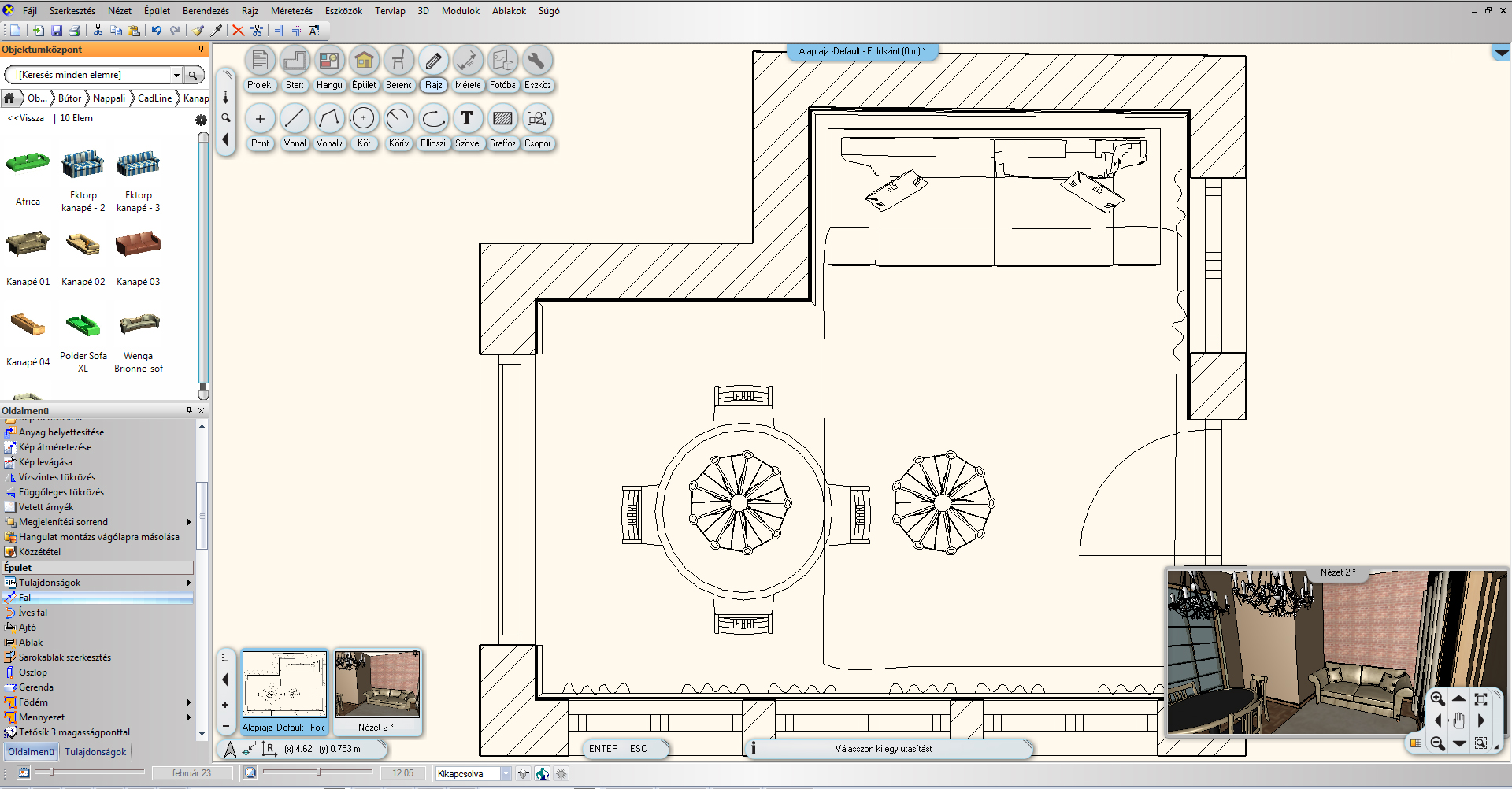This screenshot has height=789, width=1512.
Task: Open the Berendezés chair tool group
Action: point(398,61)
